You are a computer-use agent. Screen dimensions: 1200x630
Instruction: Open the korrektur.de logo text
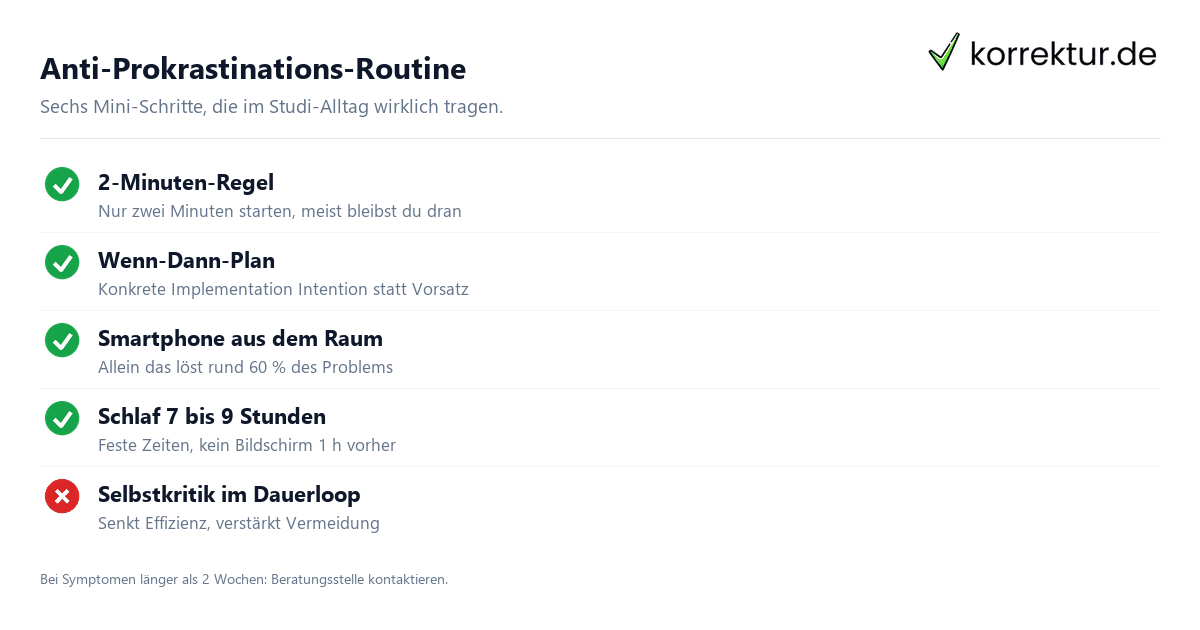pos(1063,54)
